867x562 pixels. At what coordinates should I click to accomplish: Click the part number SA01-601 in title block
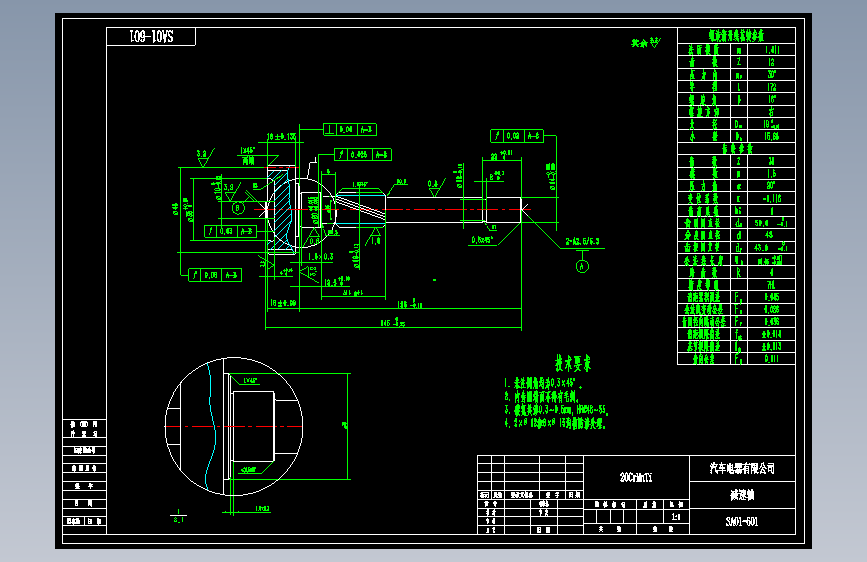[741, 522]
